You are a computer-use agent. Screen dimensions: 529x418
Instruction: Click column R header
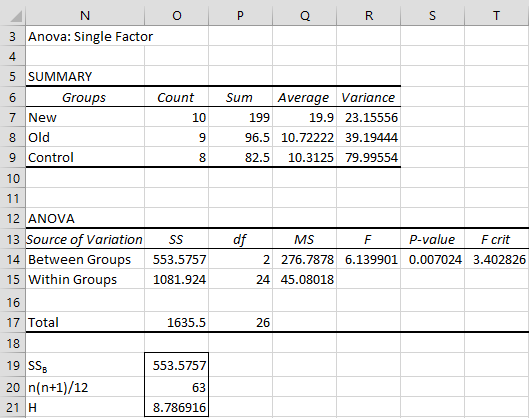click(368, 16)
